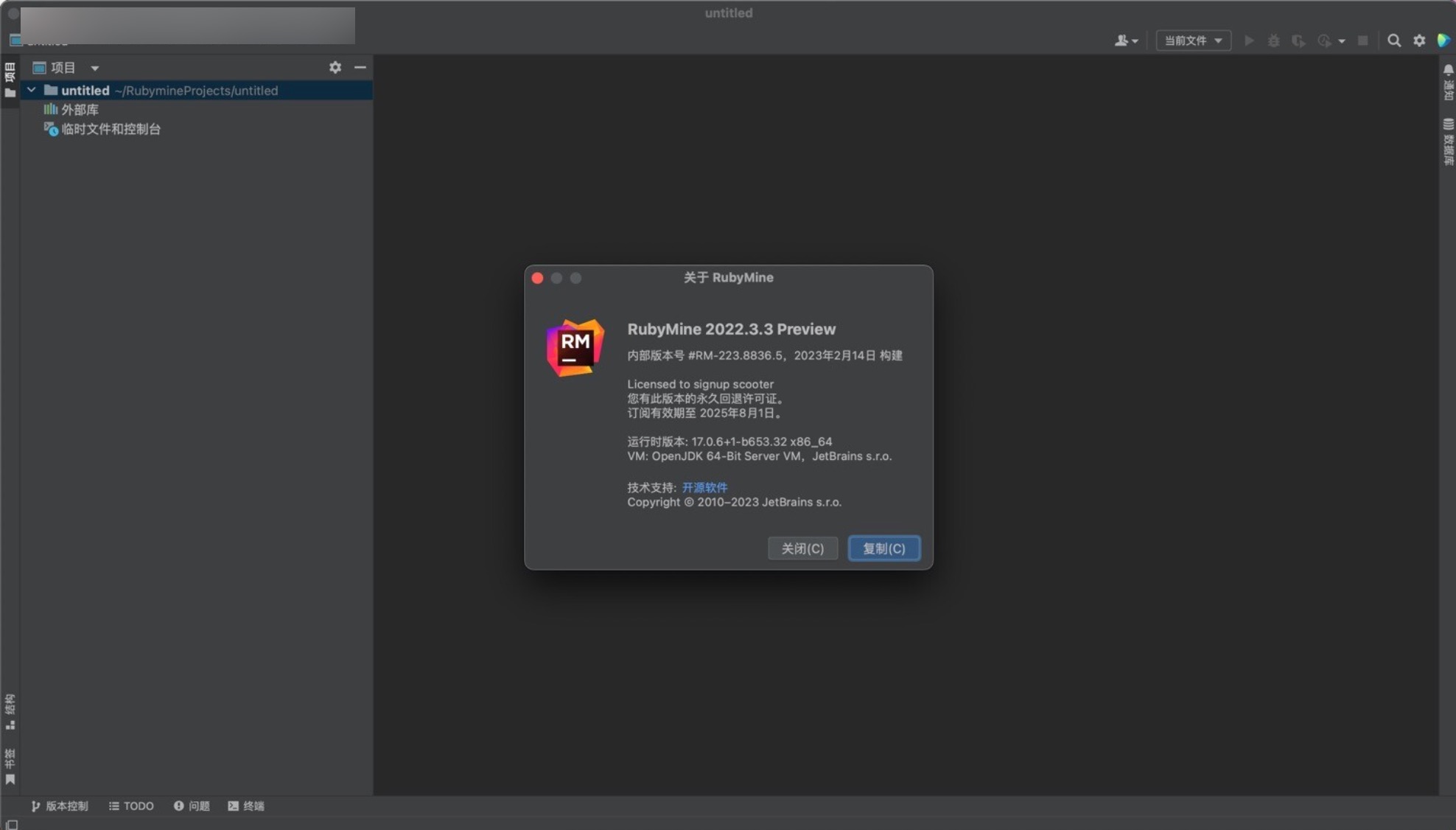Click the Copyright 2010–2023 JetBrains line
The image size is (1456, 830).
pos(734,502)
